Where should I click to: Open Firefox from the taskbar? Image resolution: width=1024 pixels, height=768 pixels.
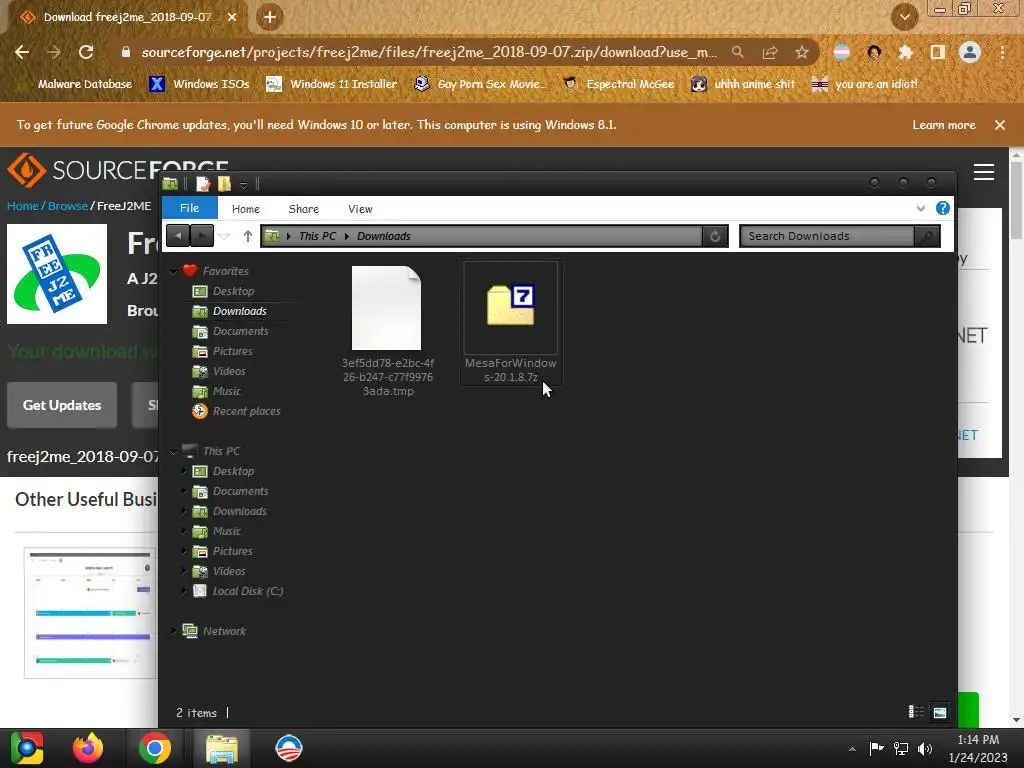pyautogui.click(x=88, y=748)
